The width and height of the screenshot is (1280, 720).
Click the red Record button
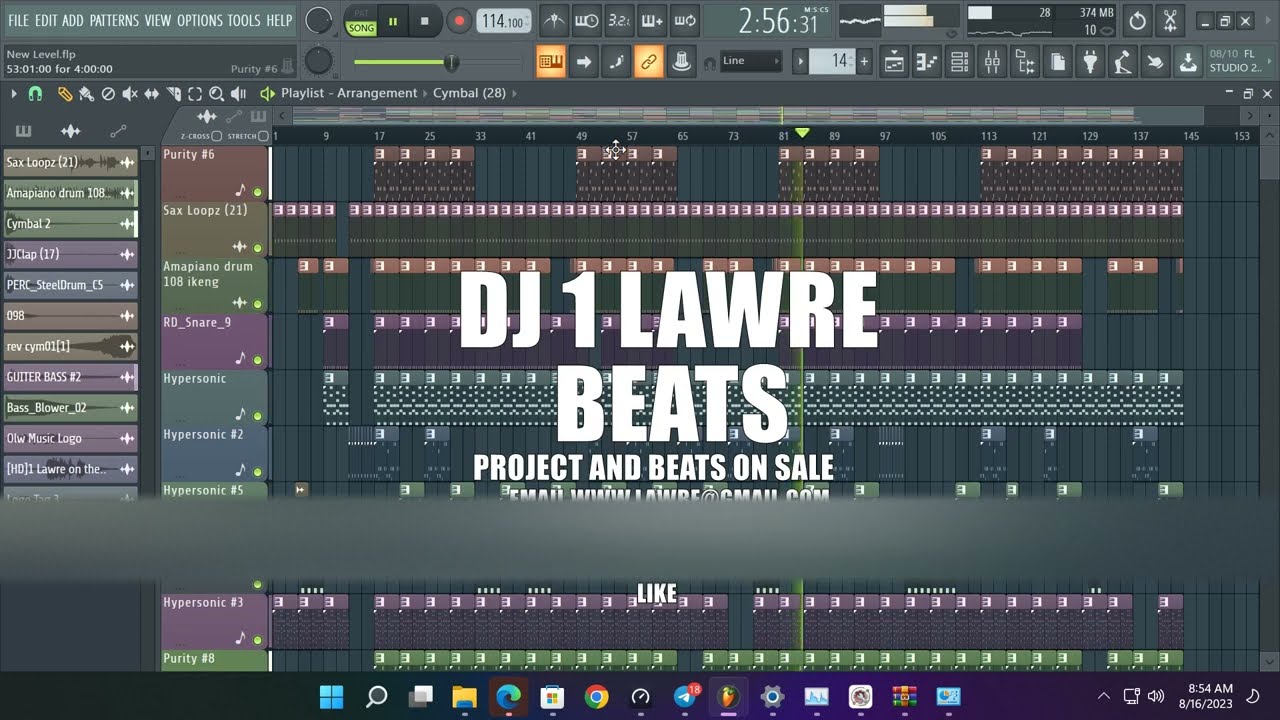tap(458, 20)
